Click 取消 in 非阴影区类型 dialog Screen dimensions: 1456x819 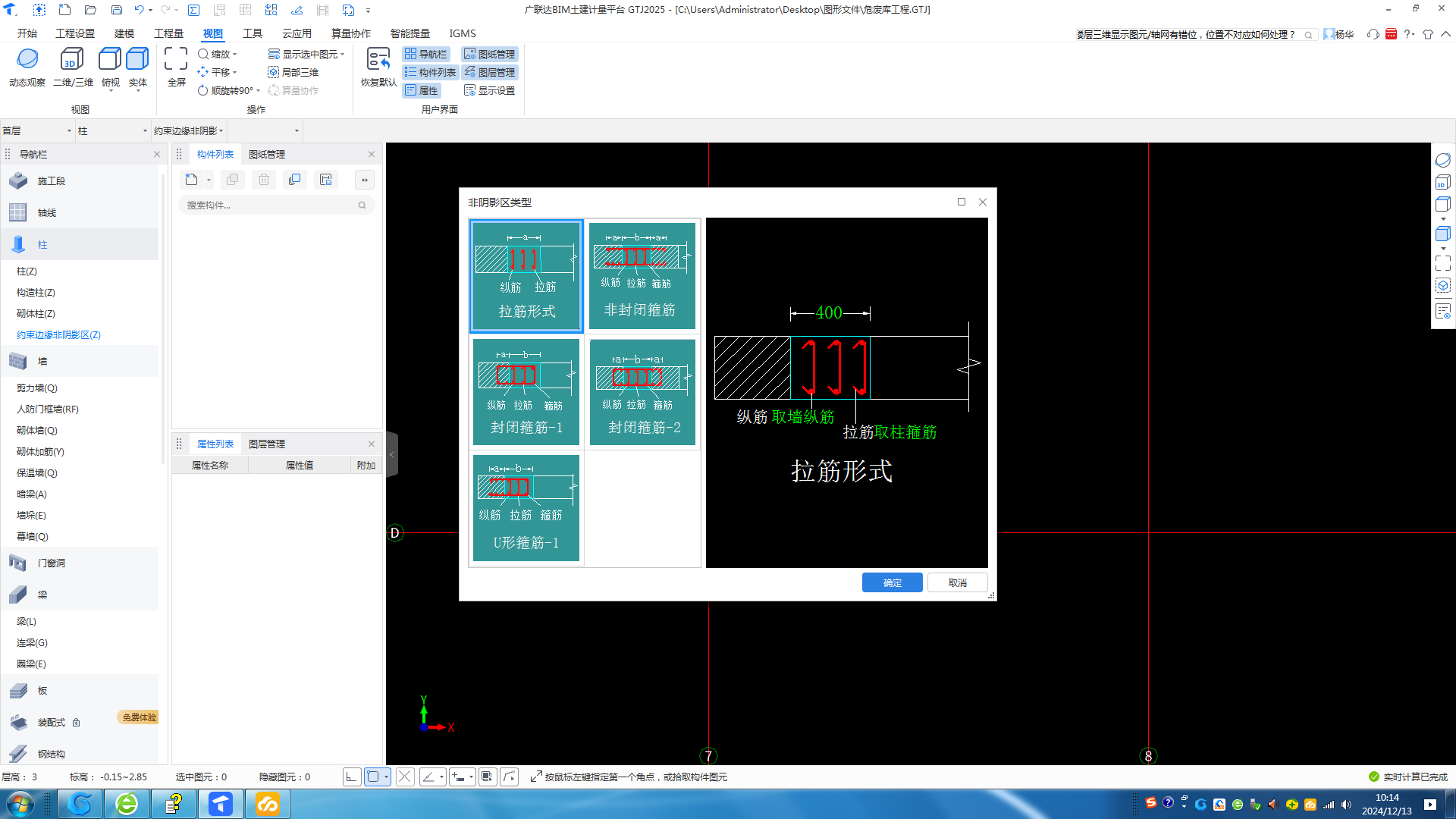click(958, 582)
